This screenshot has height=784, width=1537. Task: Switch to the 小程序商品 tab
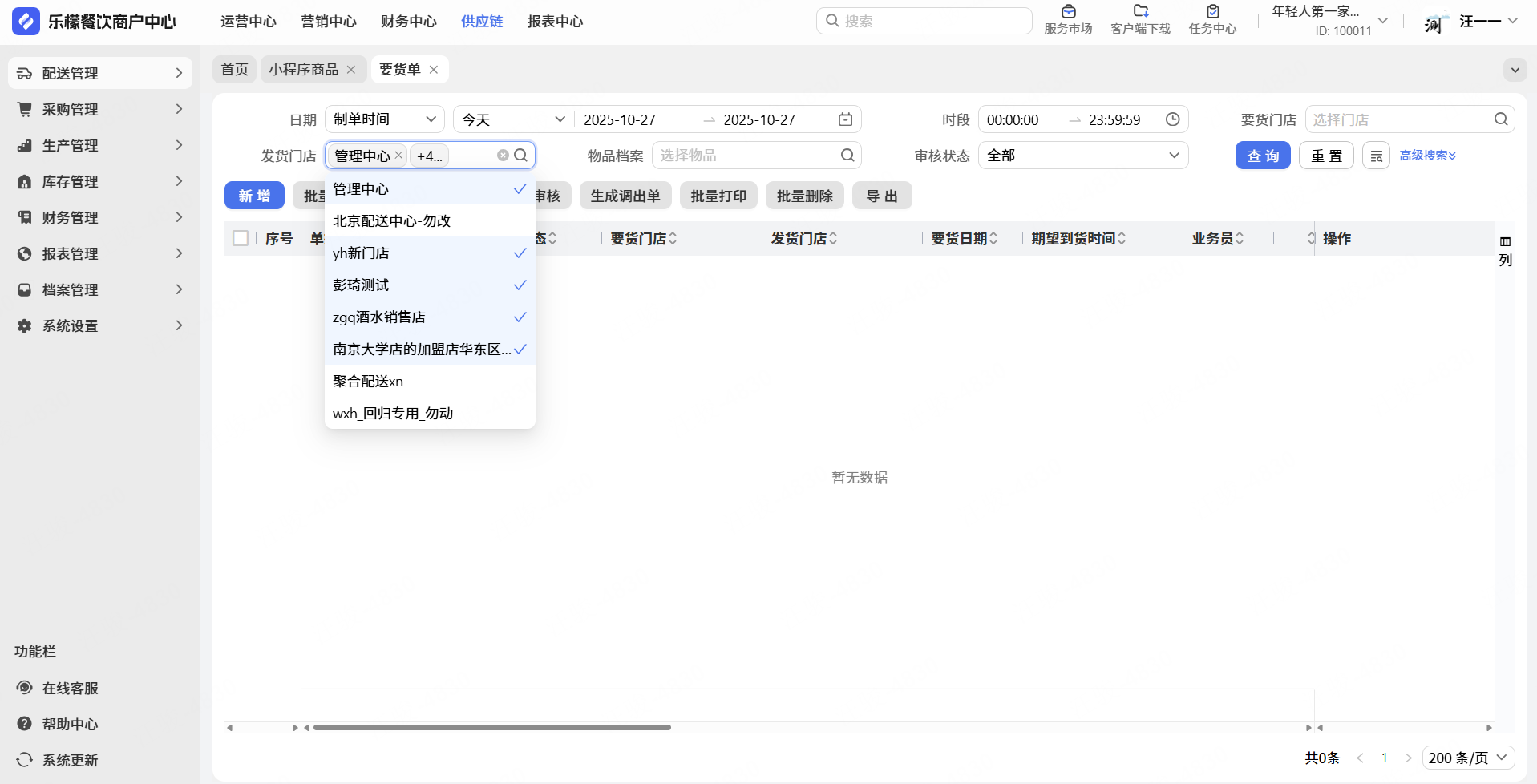point(303,70)
